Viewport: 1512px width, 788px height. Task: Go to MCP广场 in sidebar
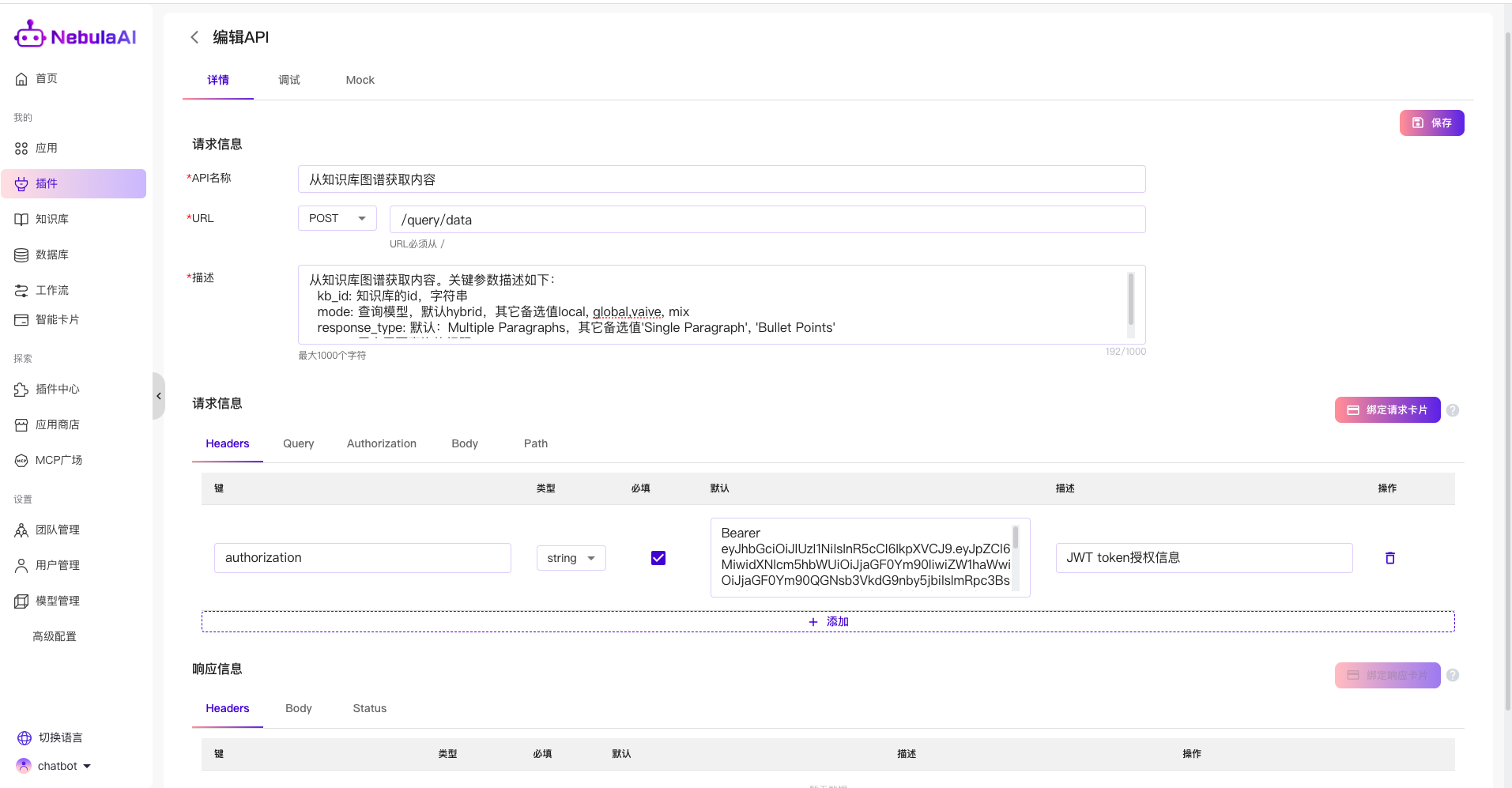point(58,460)
